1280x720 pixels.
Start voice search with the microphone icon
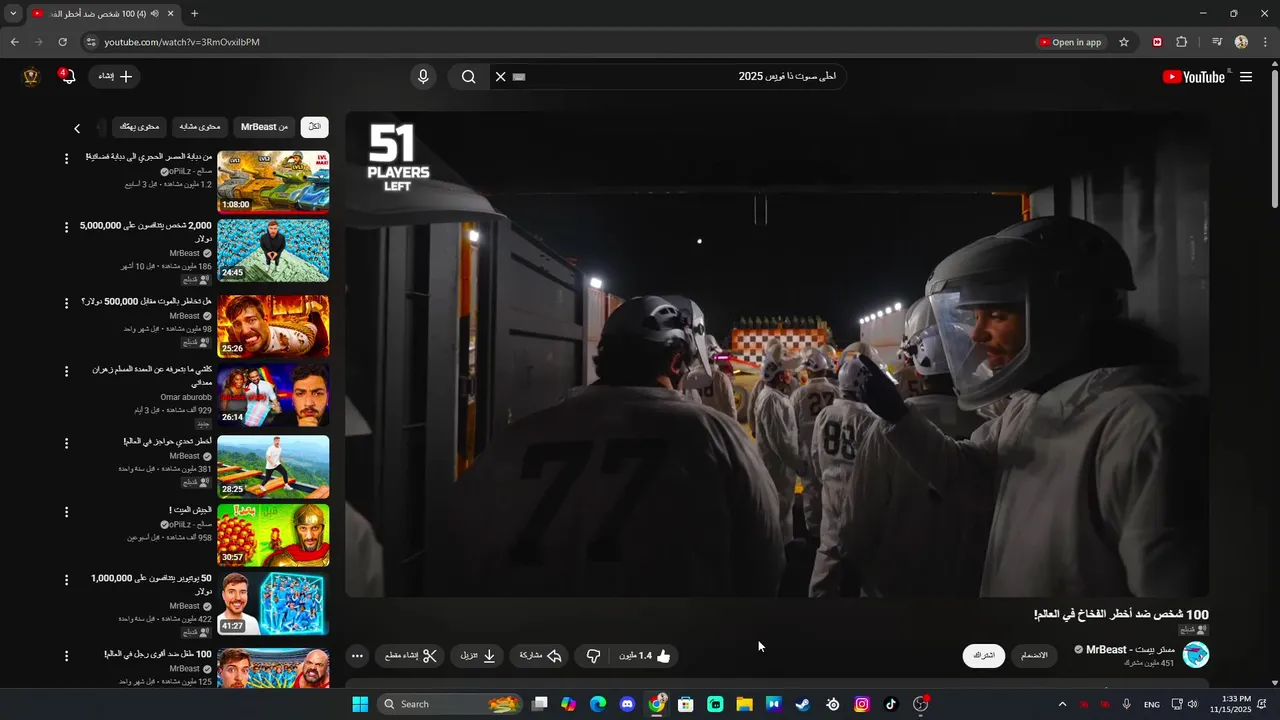tap(423, 77)
